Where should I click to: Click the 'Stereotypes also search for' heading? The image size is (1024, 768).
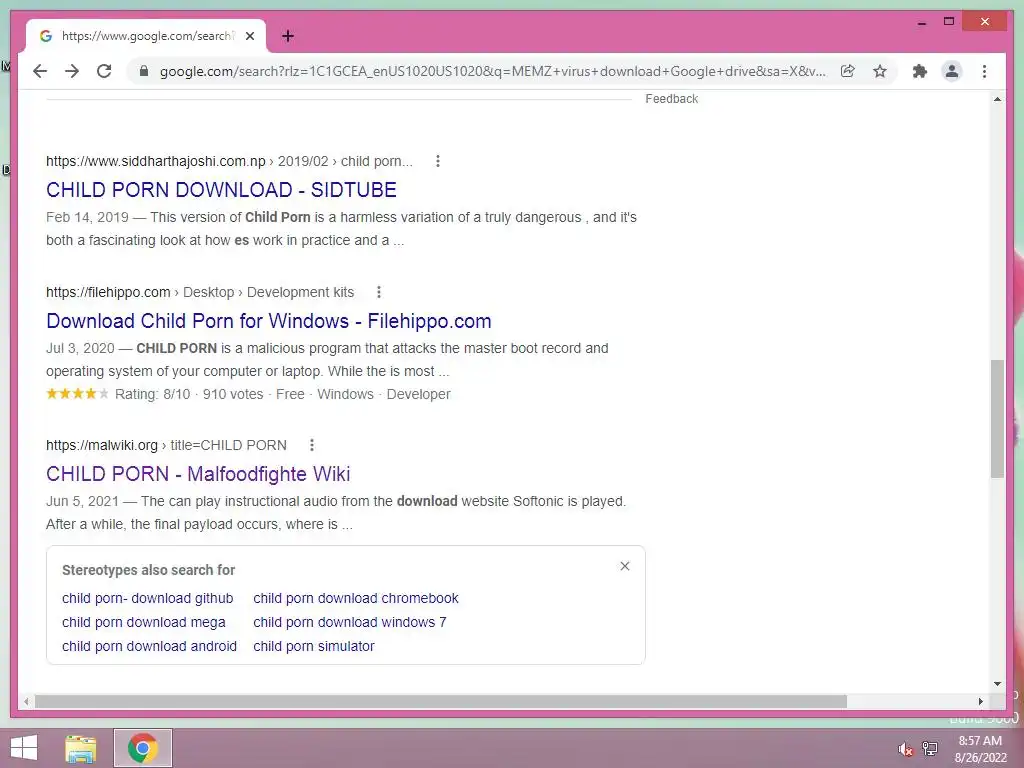point(148,569)
